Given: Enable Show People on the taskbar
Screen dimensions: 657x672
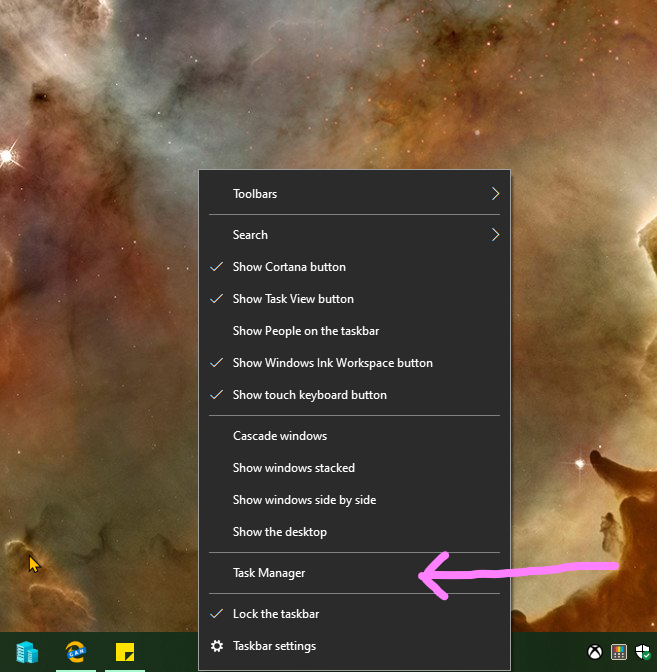Looking at the screenshot, I should (x=354, y=331).
